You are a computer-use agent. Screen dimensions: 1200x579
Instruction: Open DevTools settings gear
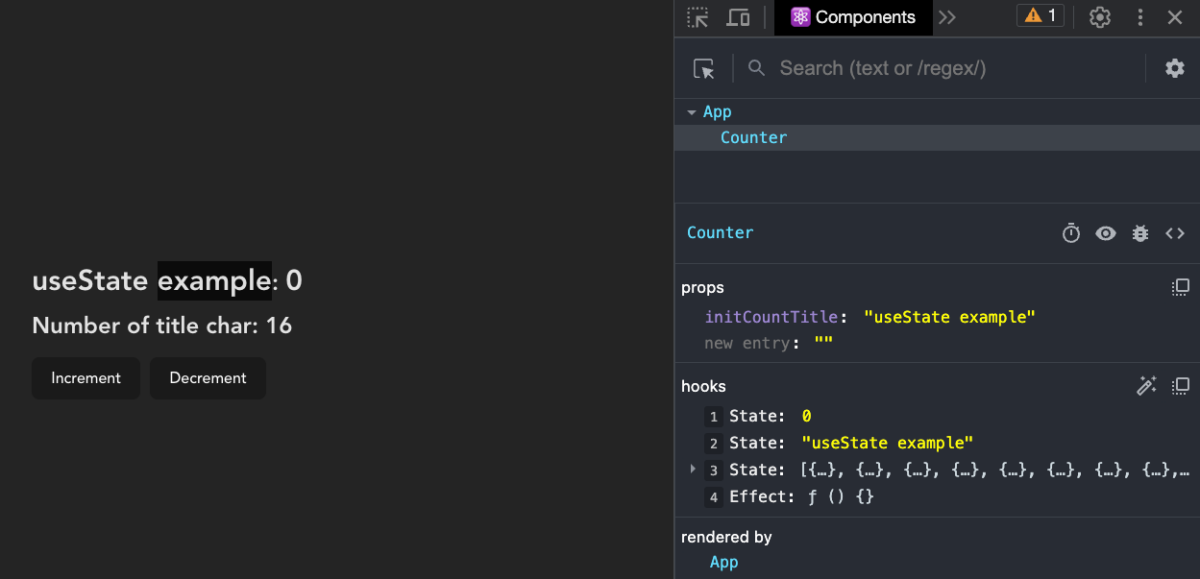click(1099, 17)
